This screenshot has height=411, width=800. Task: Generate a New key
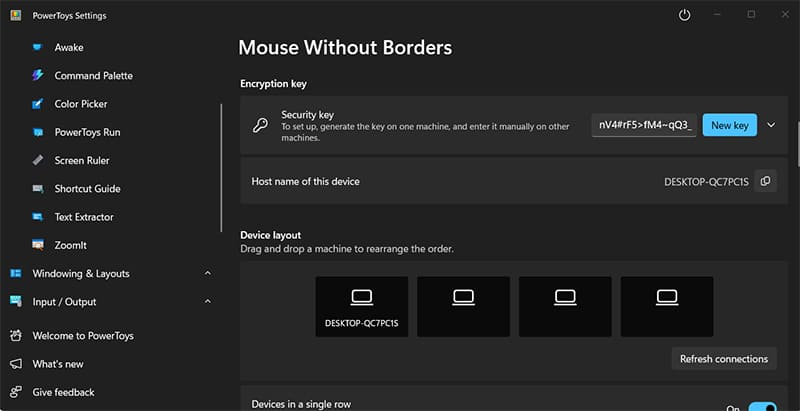[x=729, y=126]
